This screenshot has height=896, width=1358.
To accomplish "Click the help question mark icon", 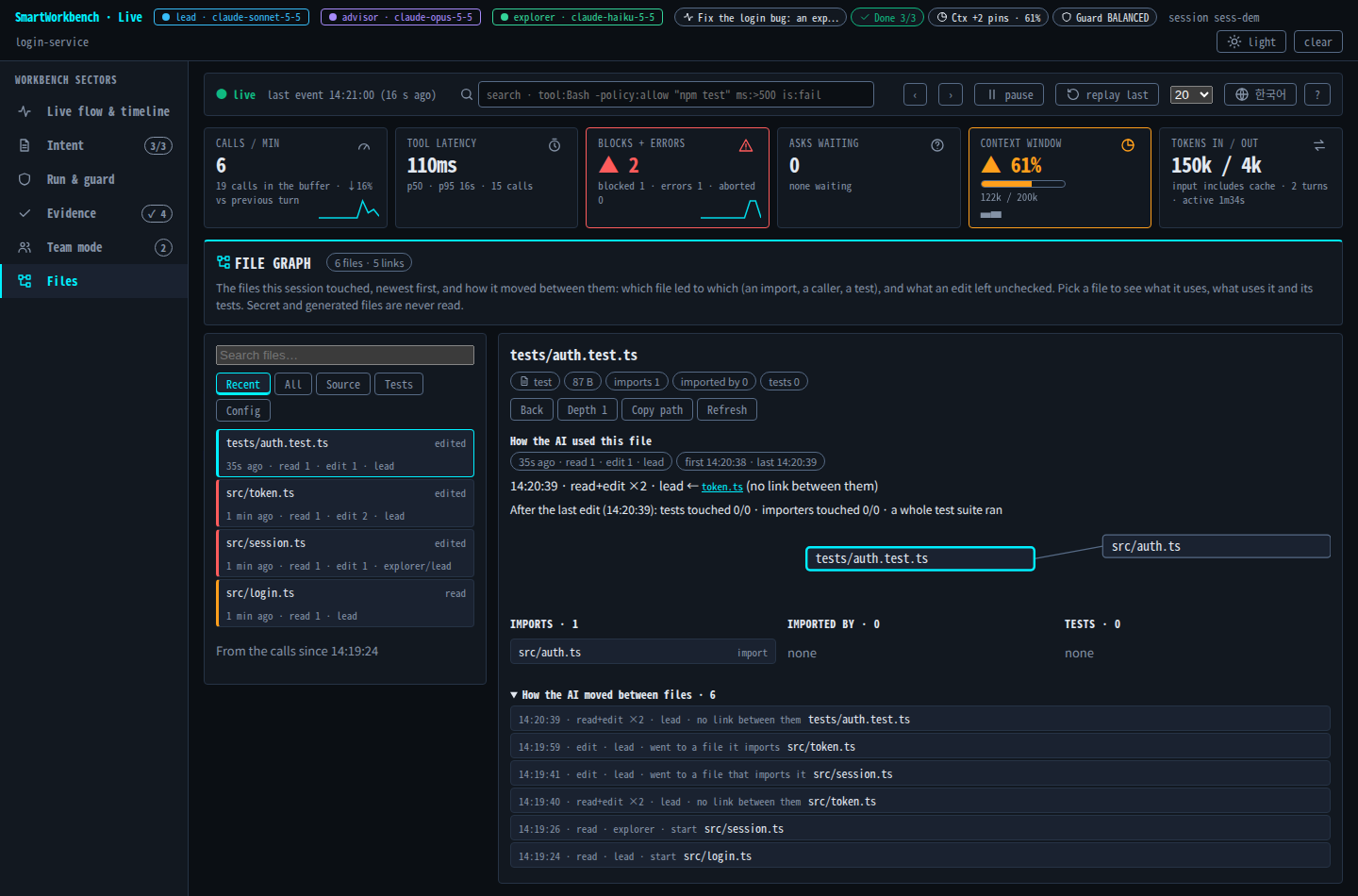I will pos(1317,94).
